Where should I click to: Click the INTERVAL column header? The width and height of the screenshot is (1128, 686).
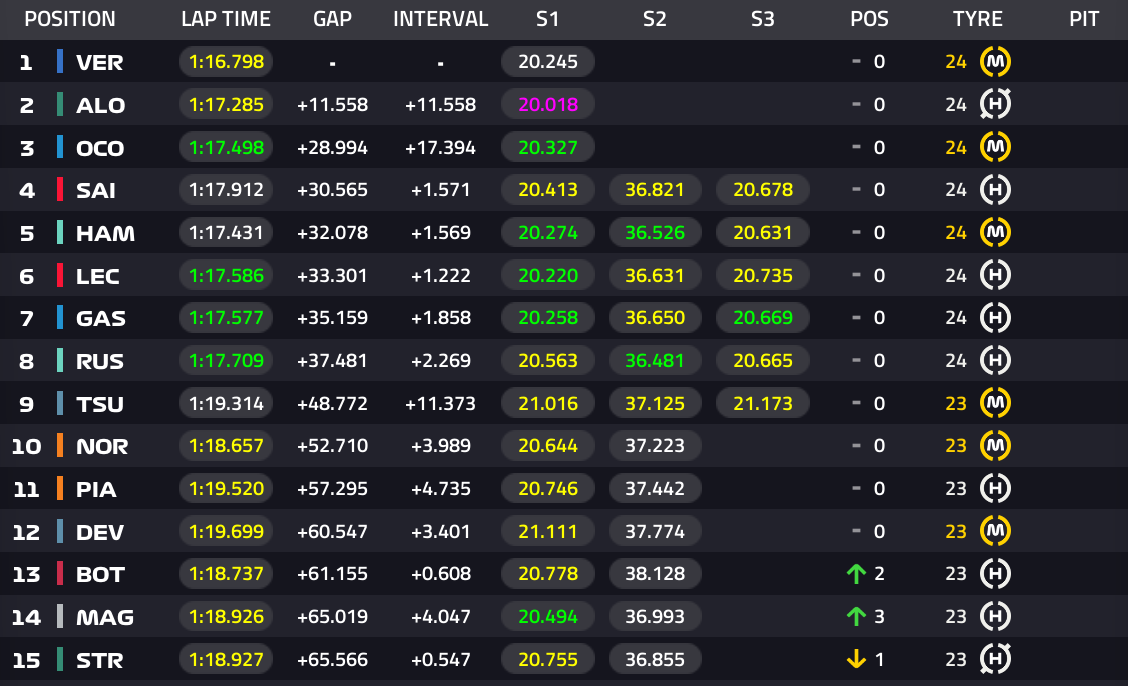pyautogui.click(x=441, y=19)
